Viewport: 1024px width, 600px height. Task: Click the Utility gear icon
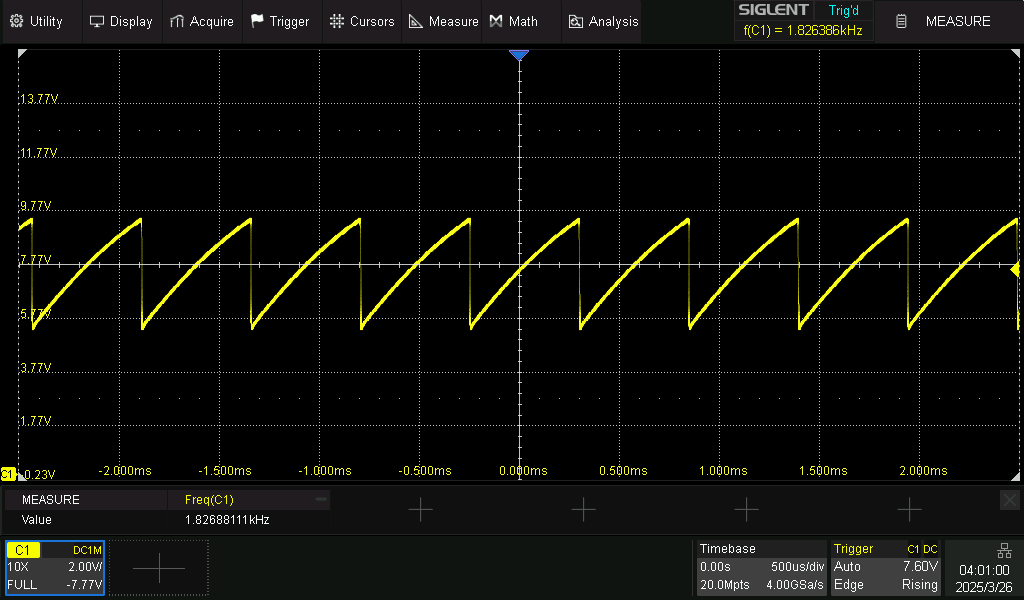point(17,22)
